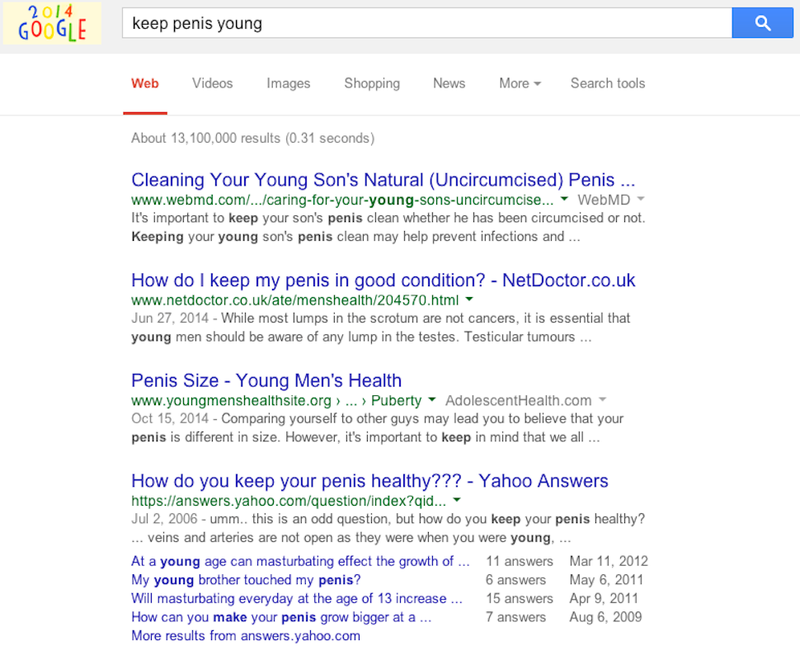Click the date 'Apr 9, 2011'

[604, 598]
